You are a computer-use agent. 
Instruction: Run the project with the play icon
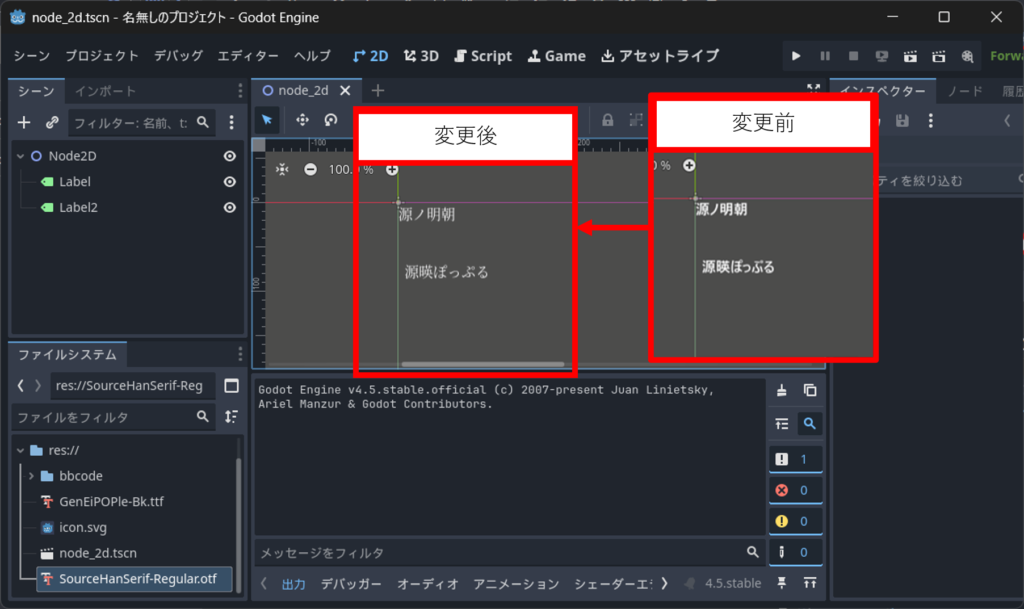pyautogui.click(x=796, y=56)
